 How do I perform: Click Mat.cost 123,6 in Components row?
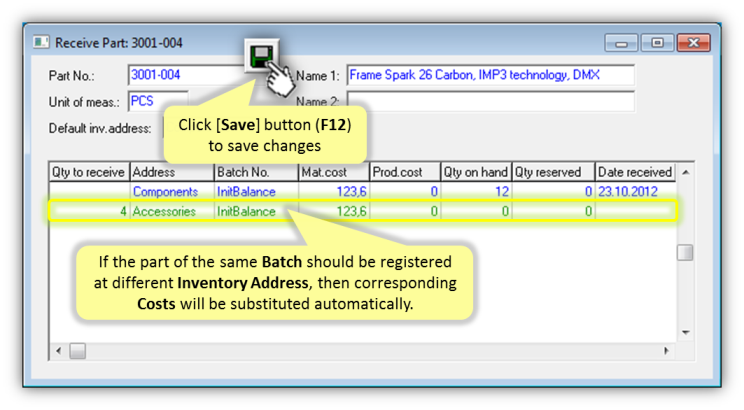(334, 192)
